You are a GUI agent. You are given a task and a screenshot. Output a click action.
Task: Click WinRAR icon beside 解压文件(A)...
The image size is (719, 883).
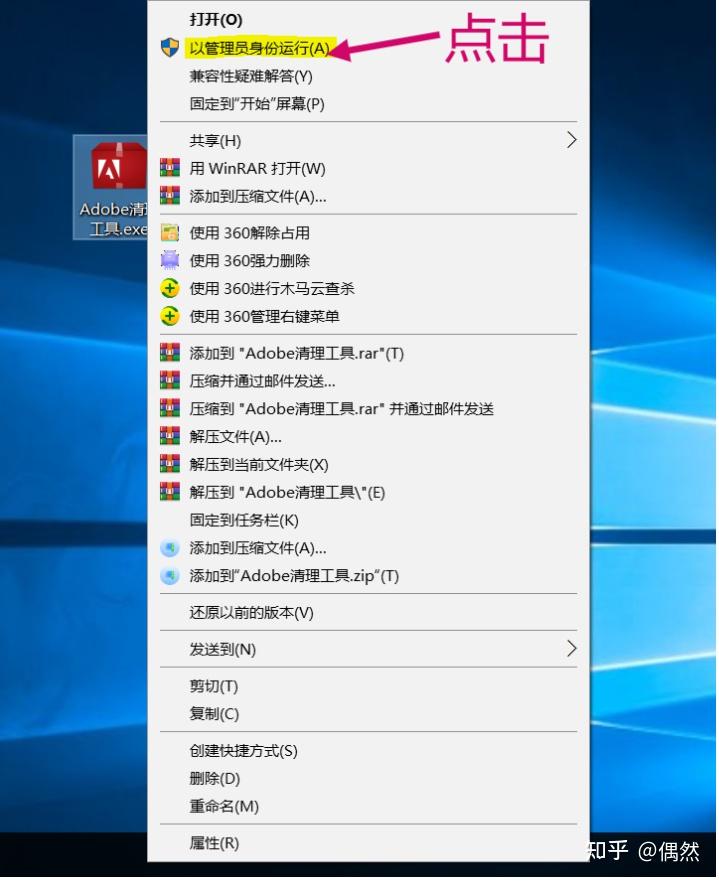(x=169, y=435)
